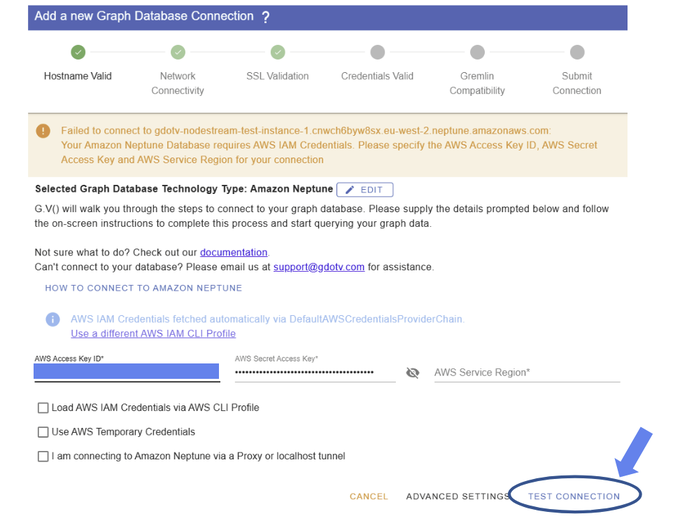Expand How to Connect to Amazon Neptune
This screenshot has width=680, height=521.
(x=143, y=288)
